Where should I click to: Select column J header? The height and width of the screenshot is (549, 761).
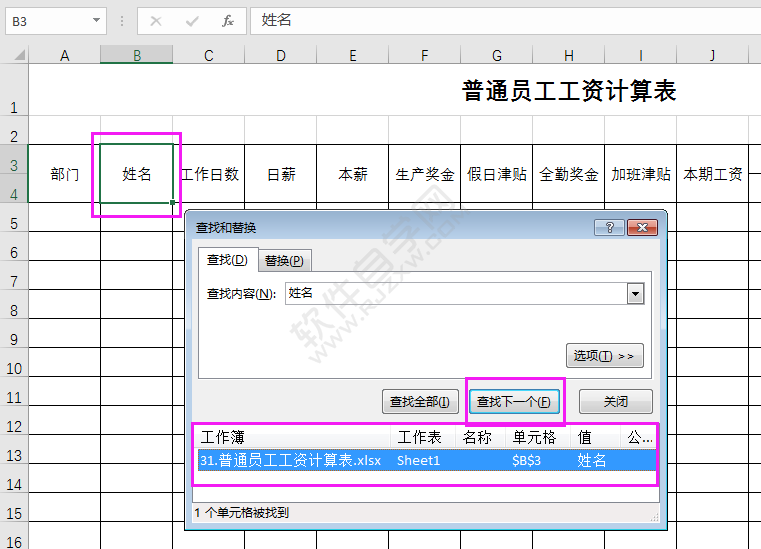[712, 55]
